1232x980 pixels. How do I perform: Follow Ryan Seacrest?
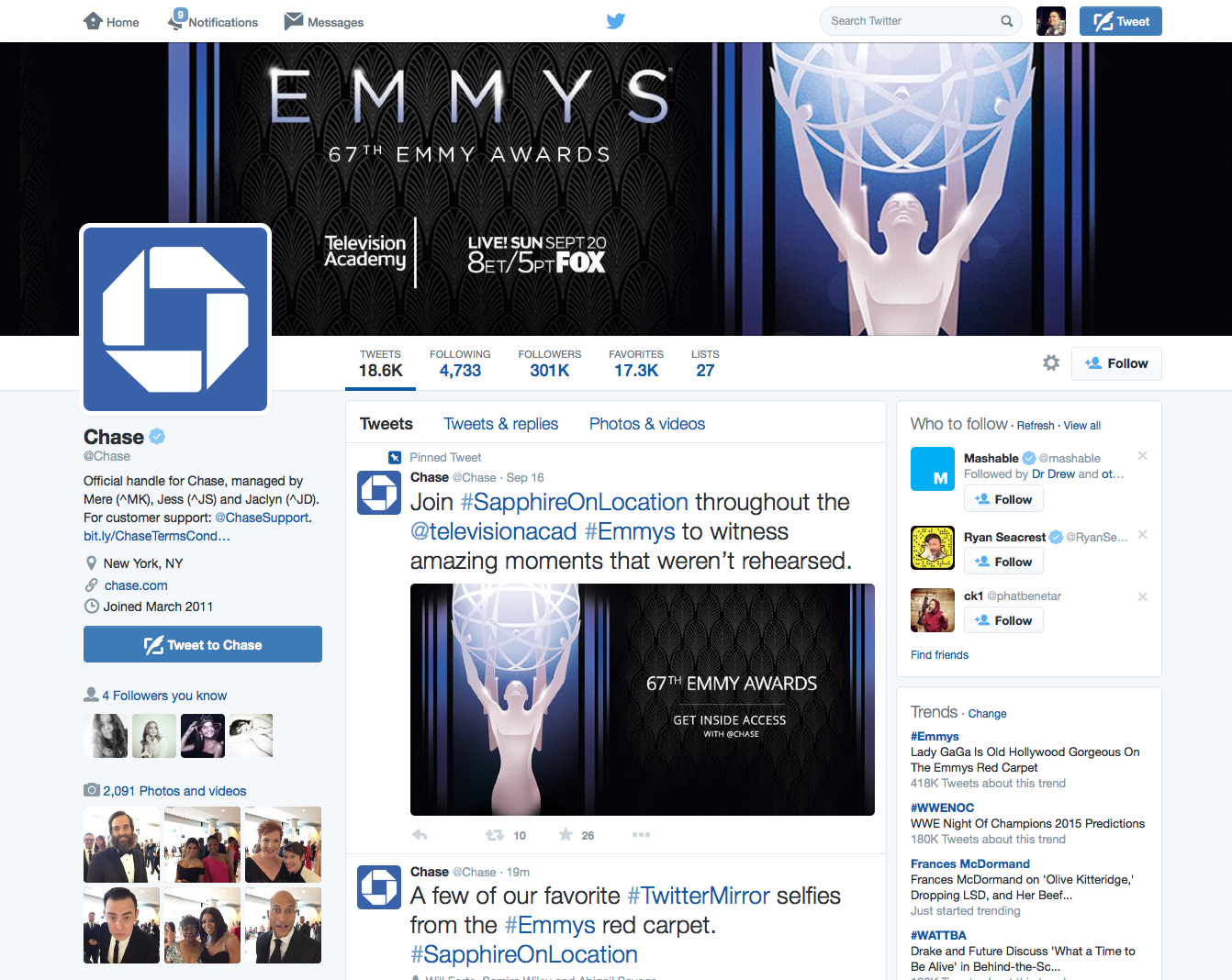(x=1003, y=562)
